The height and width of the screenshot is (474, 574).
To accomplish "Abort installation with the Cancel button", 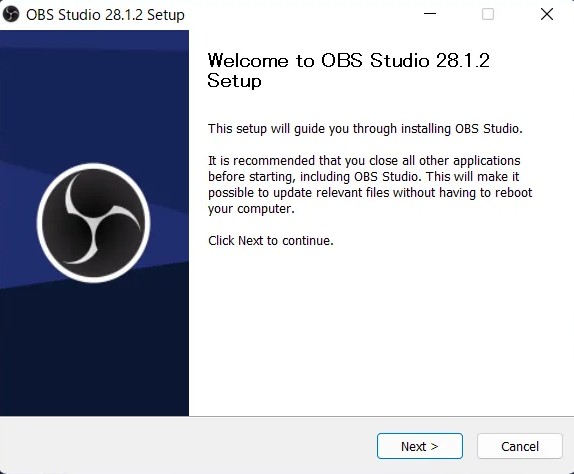I will [x=520, y=446].
